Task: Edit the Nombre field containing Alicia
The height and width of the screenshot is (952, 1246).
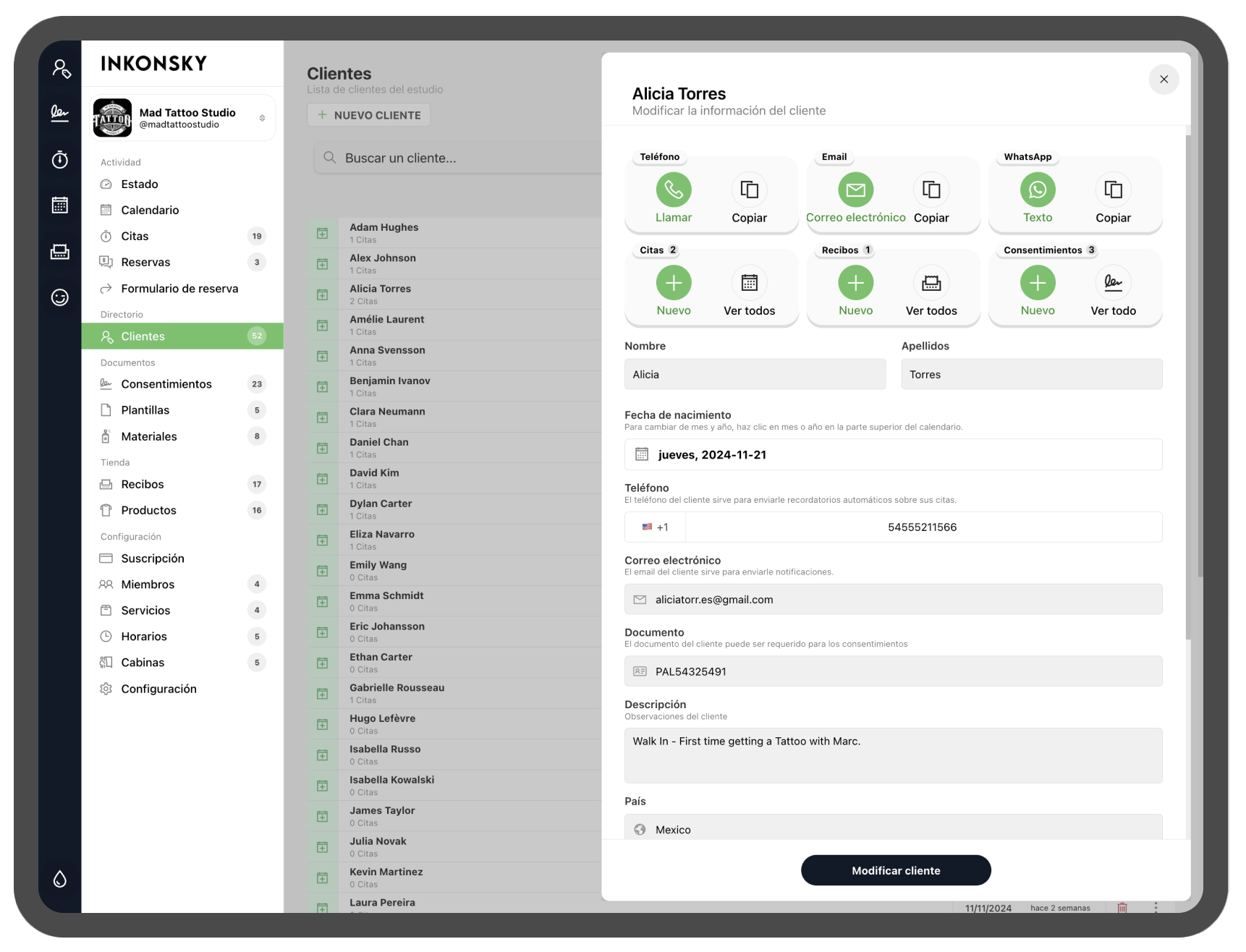Action: 755,375
